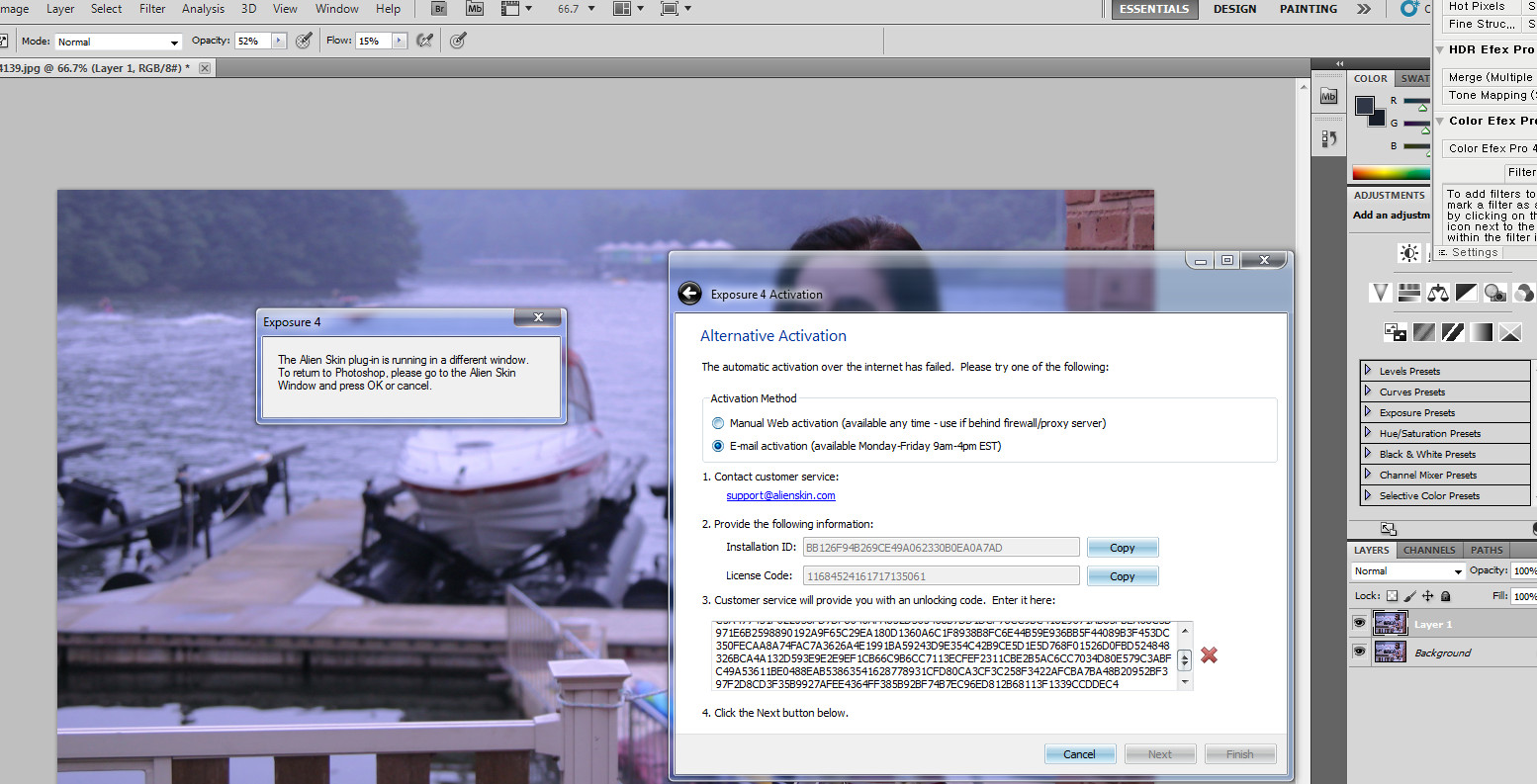The image size is (1537, 784).
Task: Select Manual Web activation radio button
Action: click(718, 423)
